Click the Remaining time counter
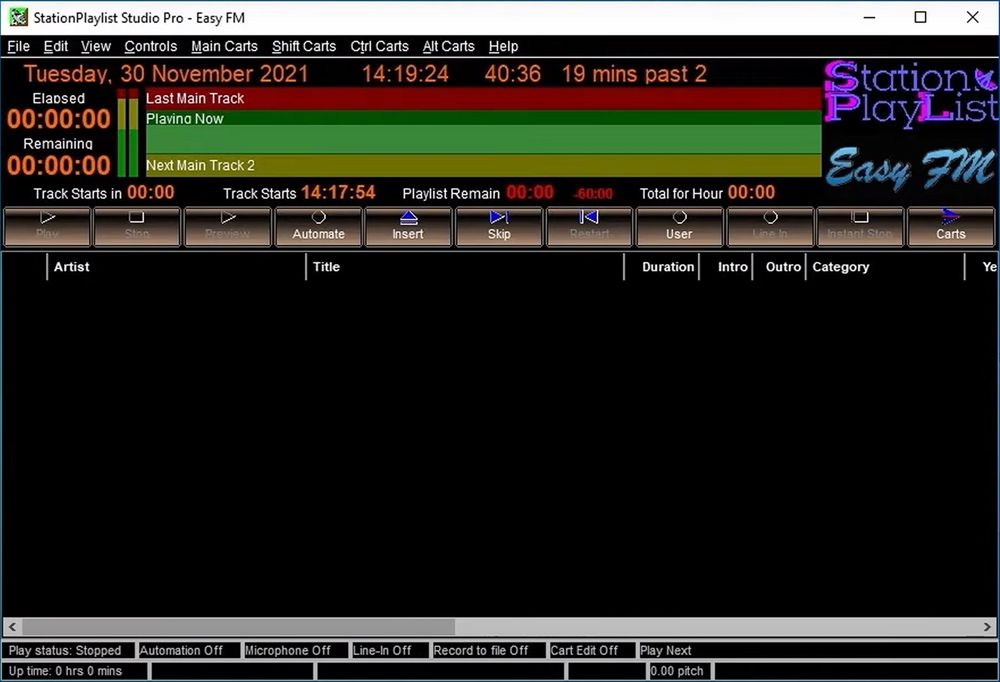 [59, 166]
